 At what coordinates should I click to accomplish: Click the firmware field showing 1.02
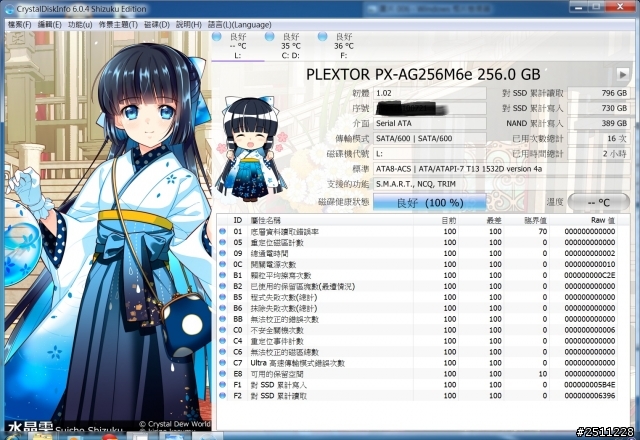point(430,93)
